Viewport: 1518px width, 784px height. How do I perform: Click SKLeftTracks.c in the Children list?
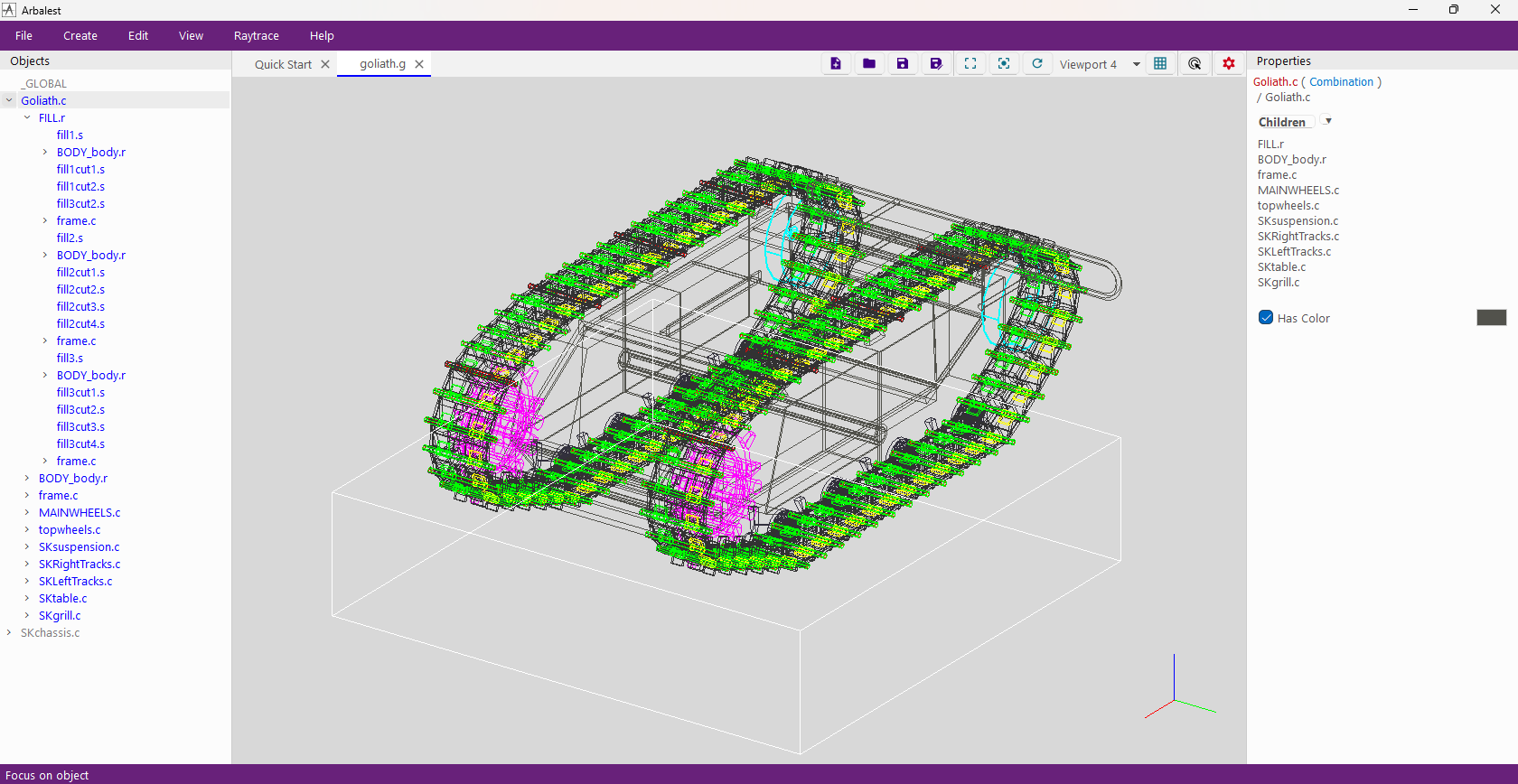coord(1294,251)
